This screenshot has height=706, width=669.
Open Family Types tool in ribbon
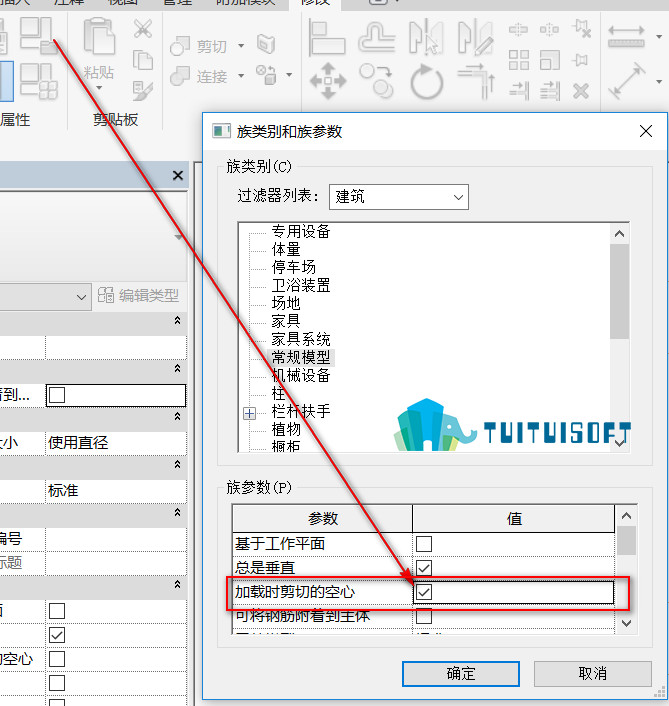[x=39, y=81]
